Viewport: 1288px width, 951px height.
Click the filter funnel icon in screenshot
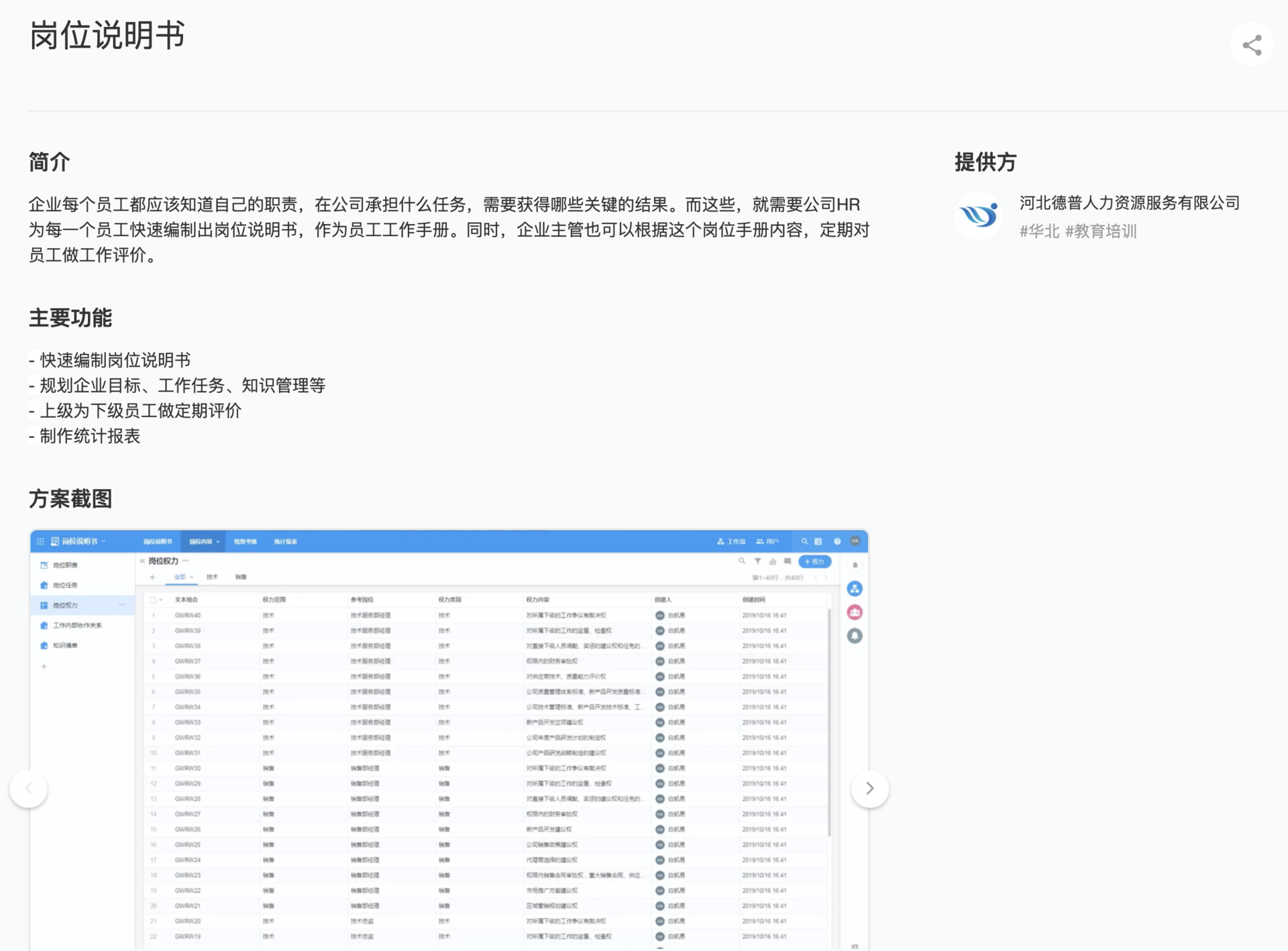(757, 561)
